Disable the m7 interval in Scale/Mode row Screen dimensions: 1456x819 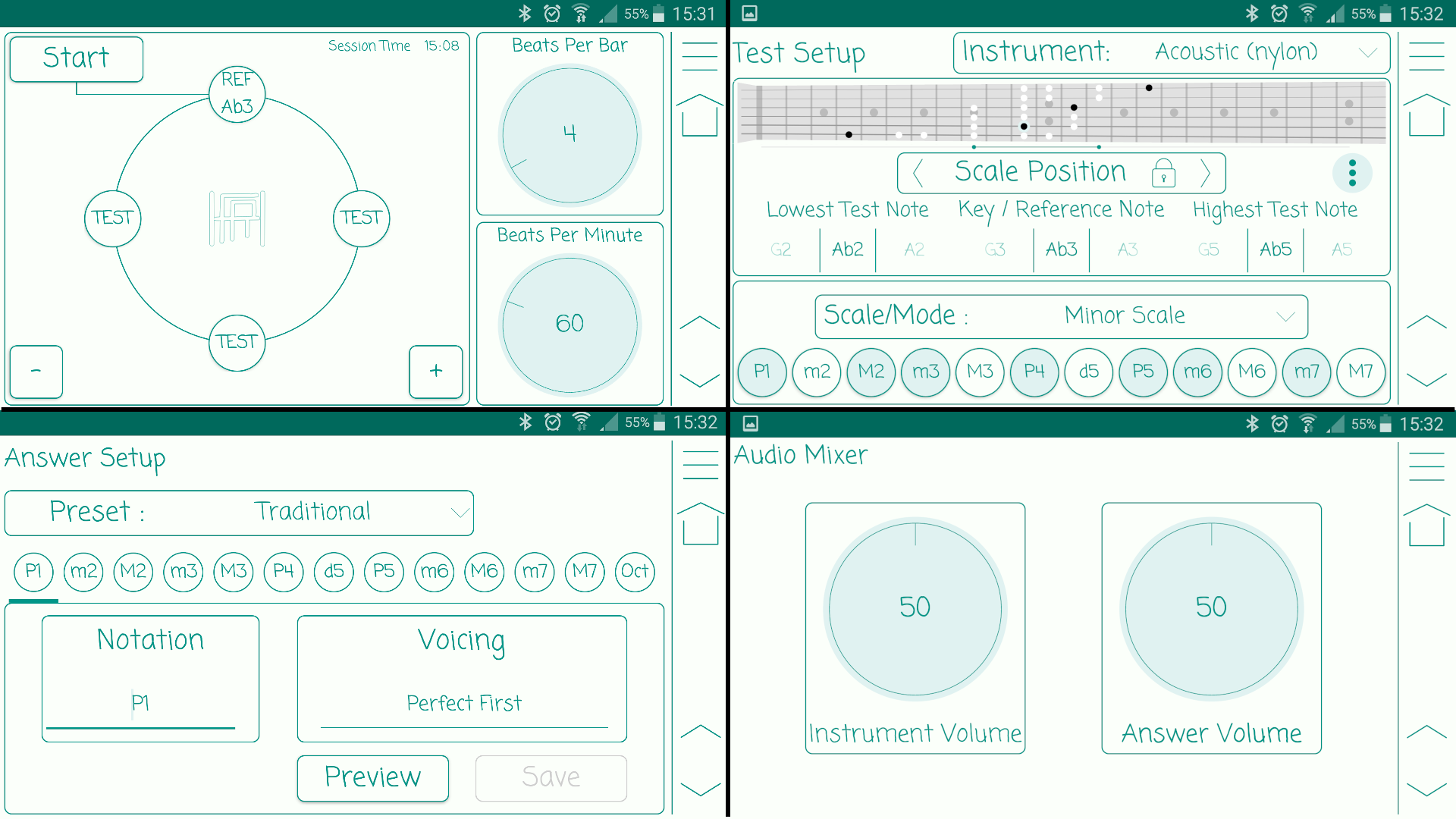1306,372
